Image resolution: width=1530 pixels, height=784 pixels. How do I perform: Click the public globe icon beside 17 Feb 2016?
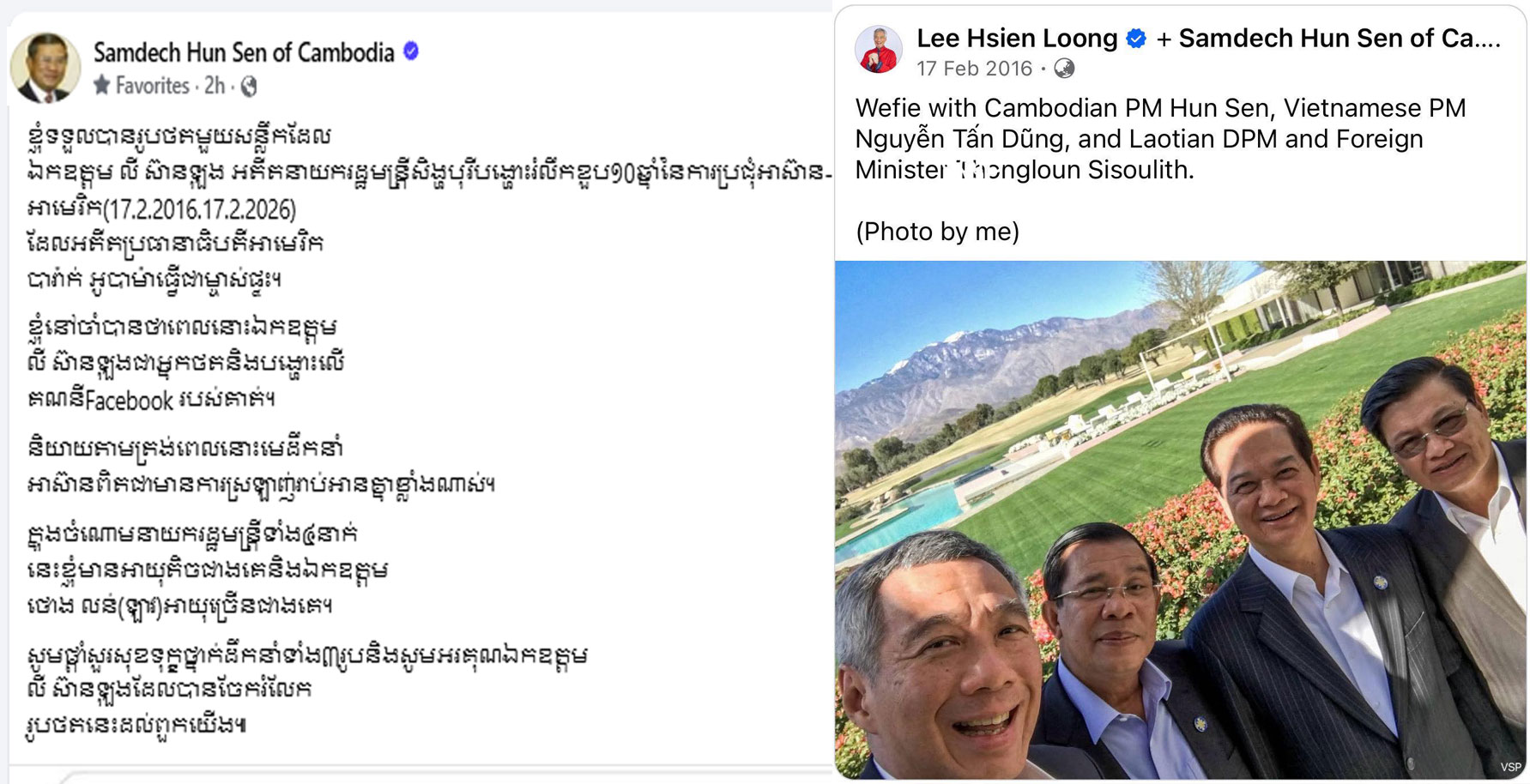point(1064,69)
